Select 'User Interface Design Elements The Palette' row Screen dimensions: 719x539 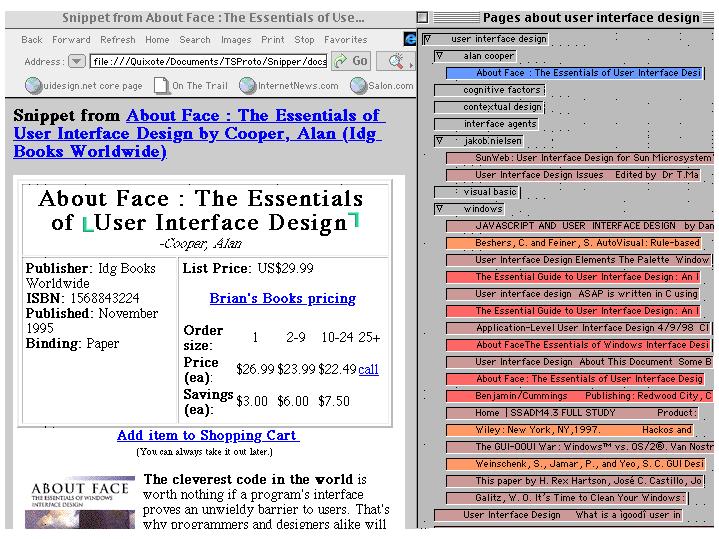coord(578,260)
